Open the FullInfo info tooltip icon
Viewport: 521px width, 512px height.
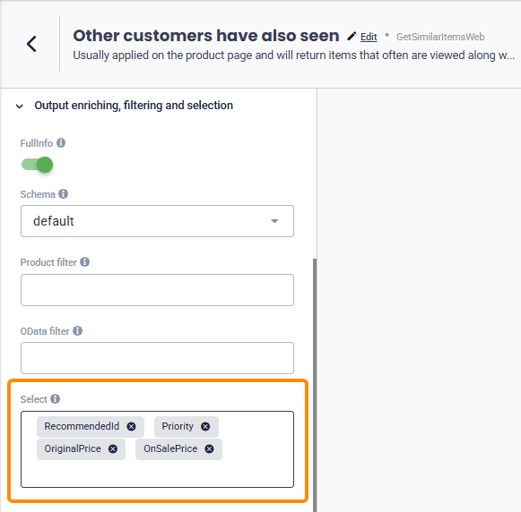(61, 143)
